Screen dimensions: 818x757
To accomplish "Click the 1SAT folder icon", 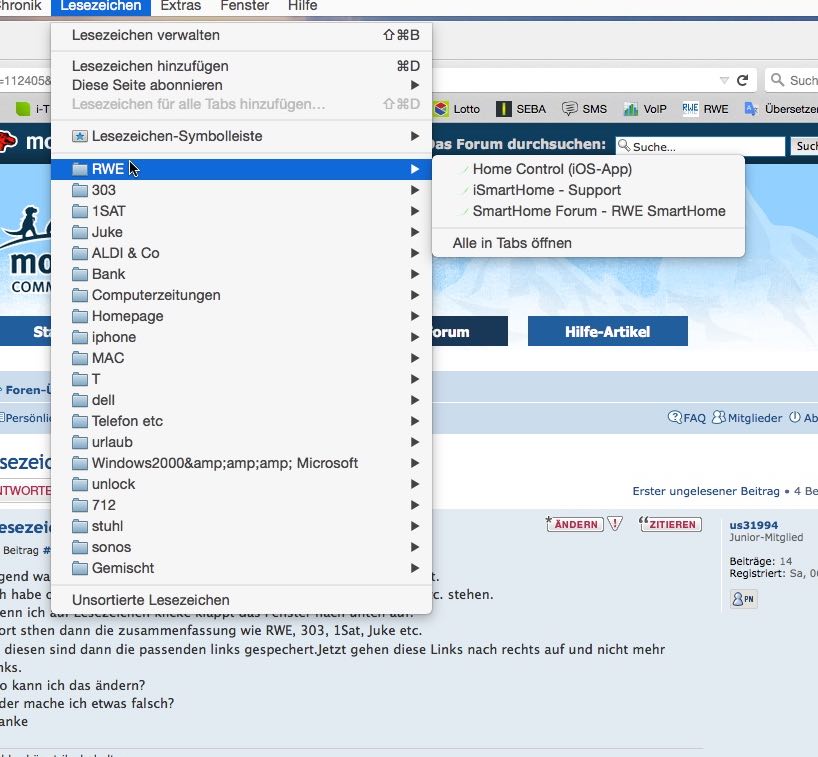I will click(x=80, y=211).
